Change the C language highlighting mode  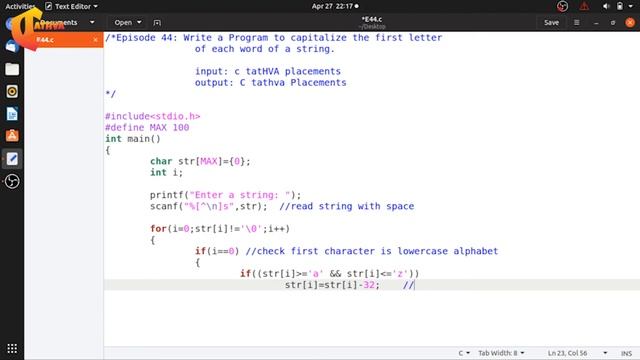pyautogui.click(x=464, y=353)
